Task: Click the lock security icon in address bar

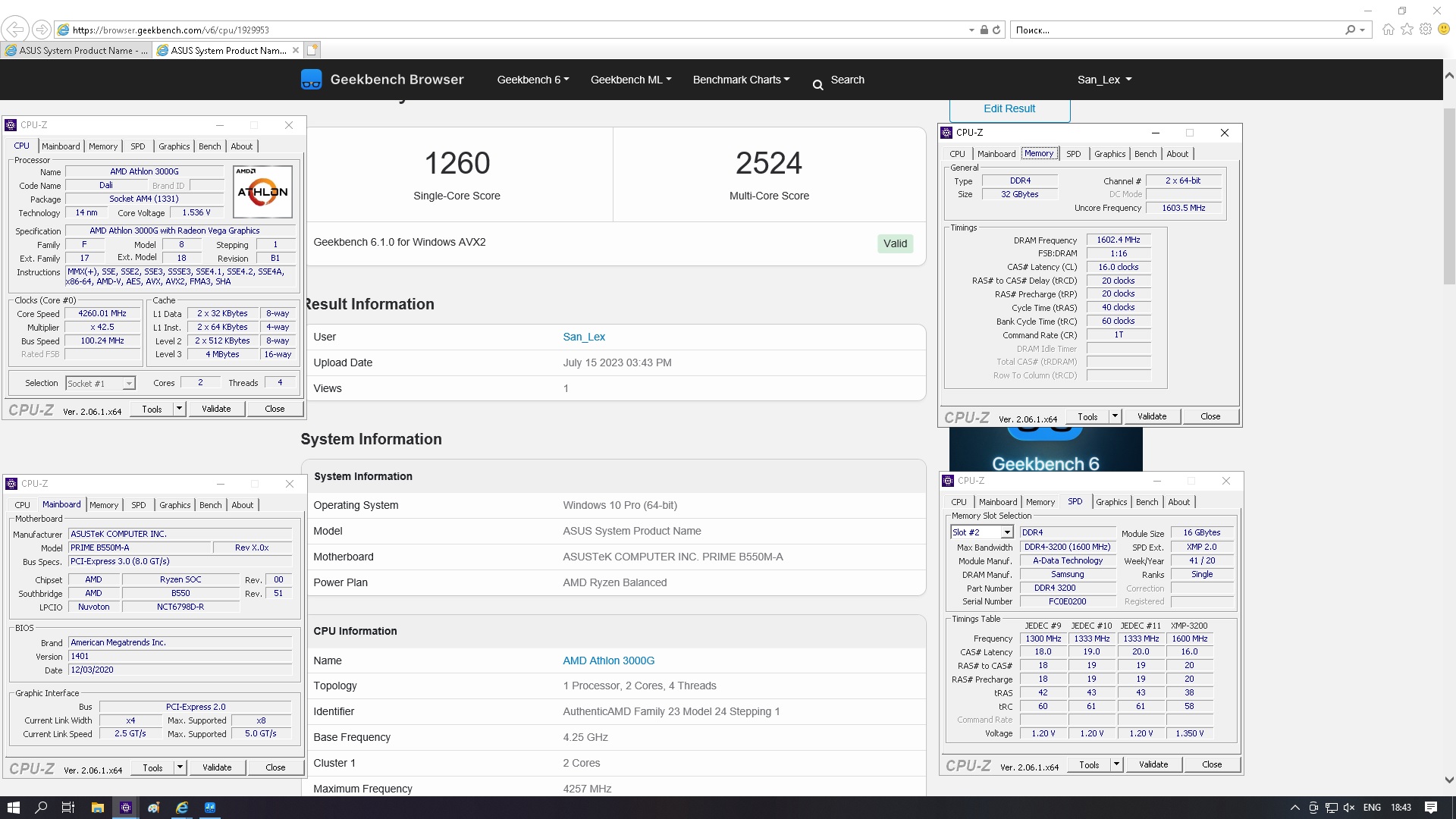Action: [x=984, y=30]
